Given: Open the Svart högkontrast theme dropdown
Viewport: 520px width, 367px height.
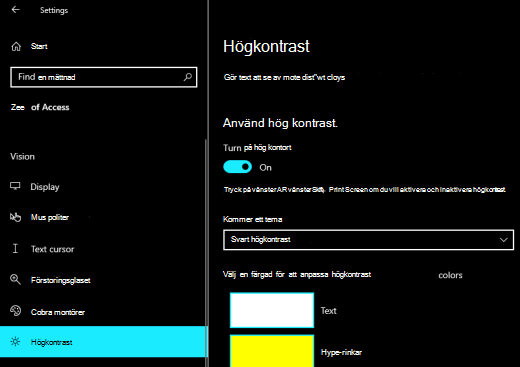Looking at the screenshot, I should 368,240.
